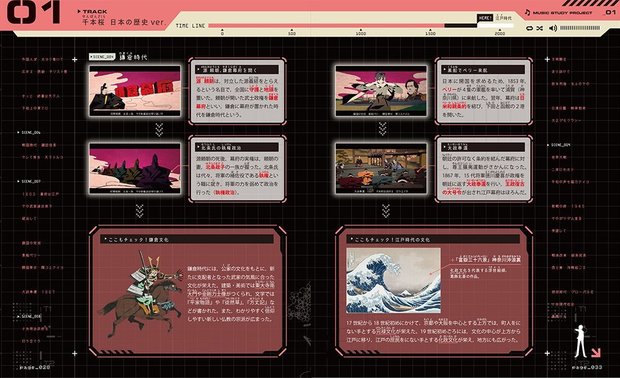Viewport: 620px width, 378px height.
Task: Click the music note icon beside MUSIC STUDY PROJECT
Action: click(x=527, y=13)
